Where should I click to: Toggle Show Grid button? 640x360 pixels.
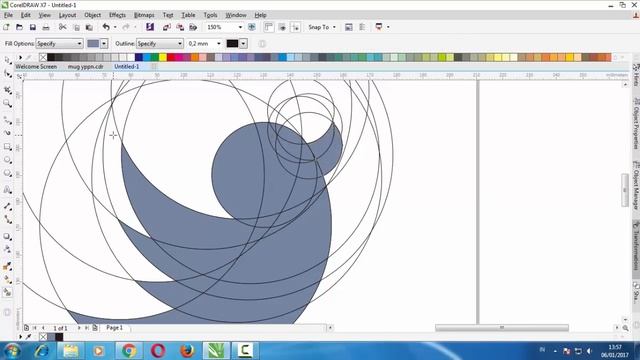pyautogui.click(x=282, y=27)
